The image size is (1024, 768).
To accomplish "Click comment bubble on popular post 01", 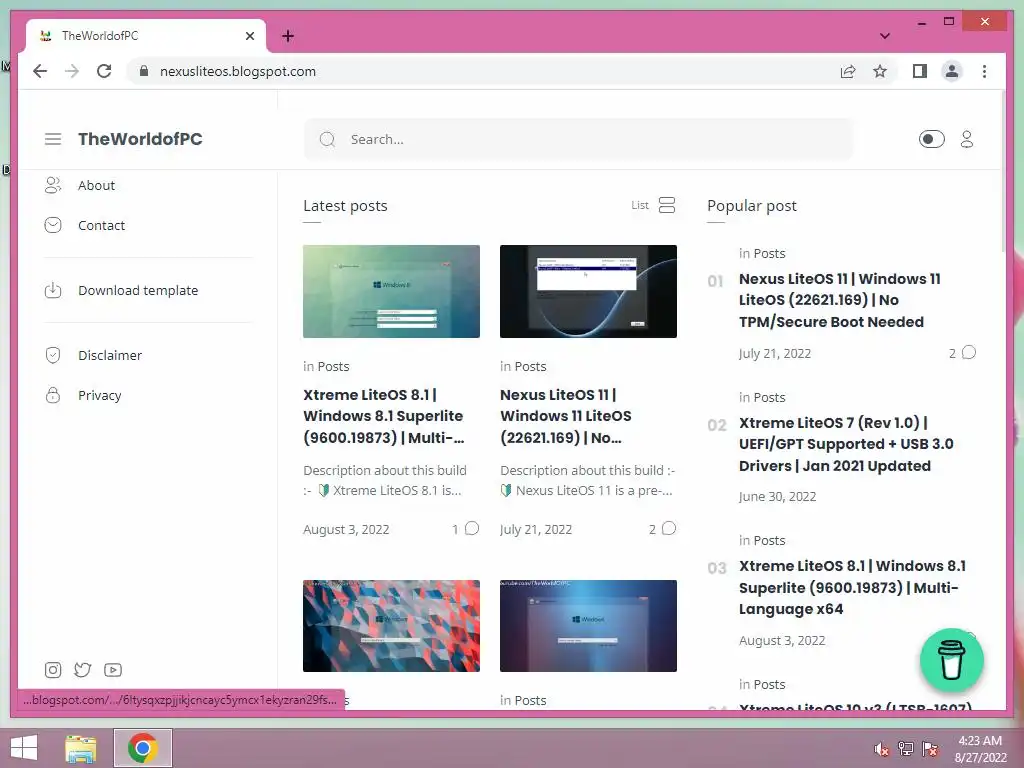I will coord(969,353).
